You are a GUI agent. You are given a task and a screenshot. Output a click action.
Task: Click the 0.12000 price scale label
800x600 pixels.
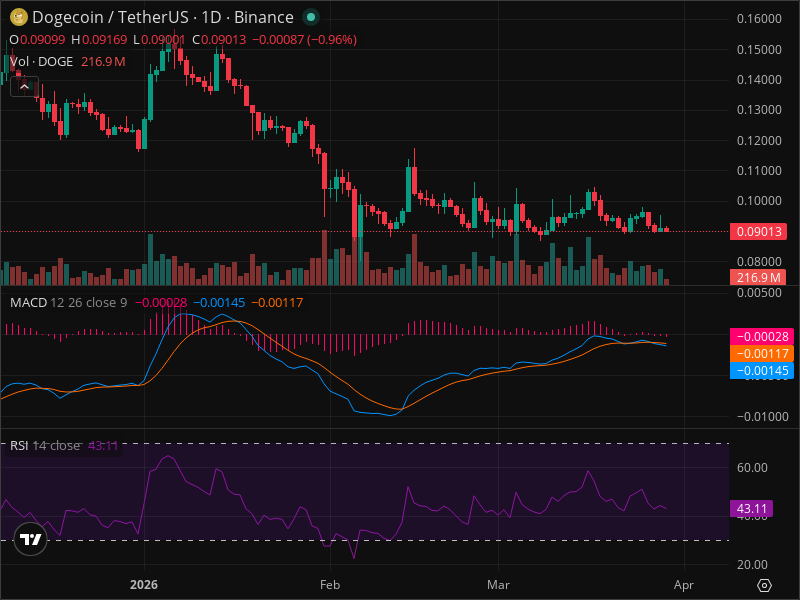coord(759,140)
